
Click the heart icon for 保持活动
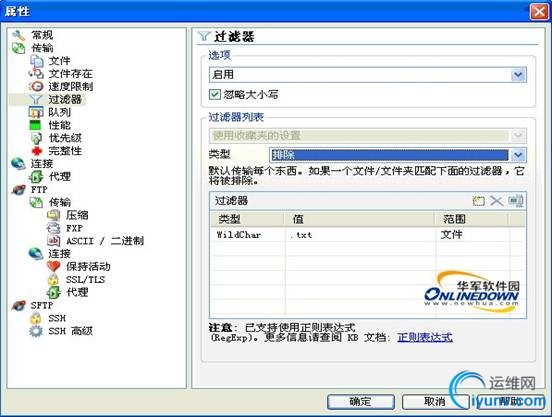54,266
